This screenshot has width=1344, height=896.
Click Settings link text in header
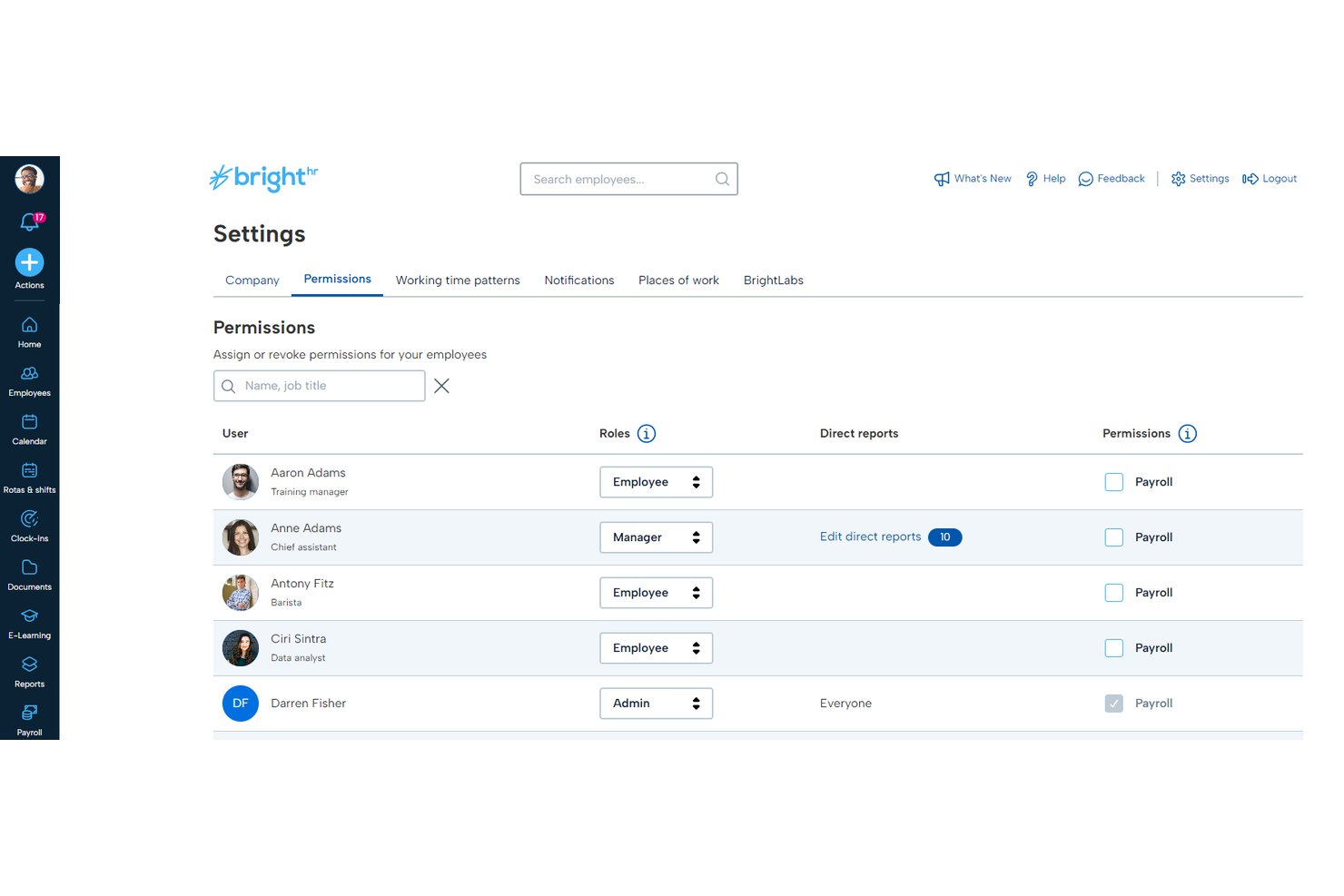[x=1209, y=179]
